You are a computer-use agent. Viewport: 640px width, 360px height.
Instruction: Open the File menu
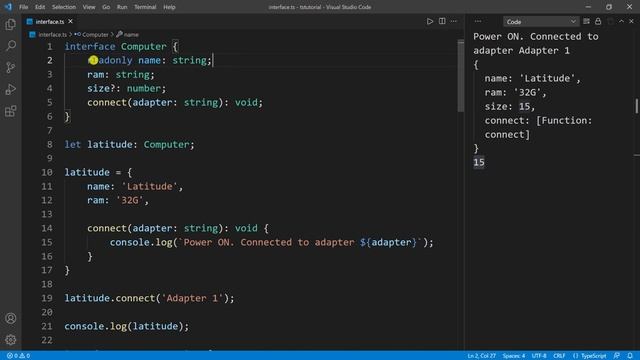[x=24, y=7]
